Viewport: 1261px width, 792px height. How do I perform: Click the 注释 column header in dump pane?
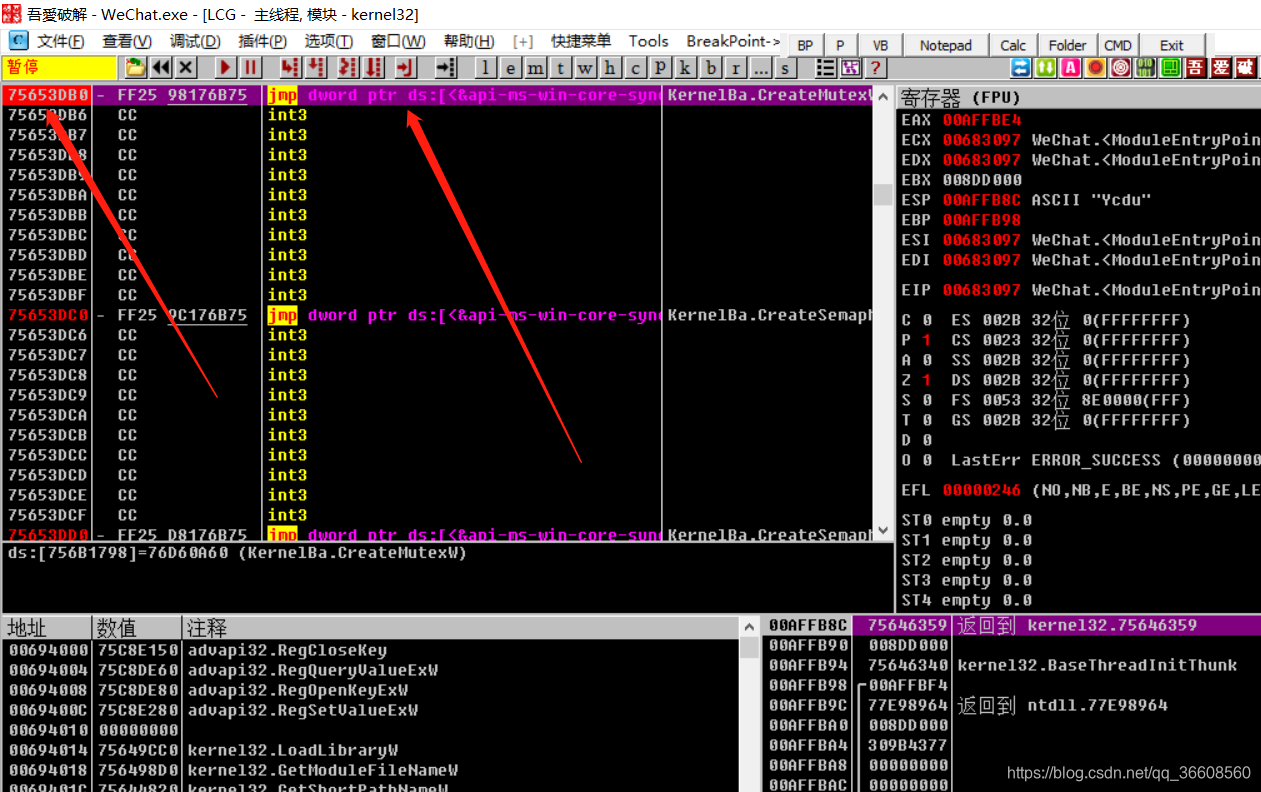460,628
